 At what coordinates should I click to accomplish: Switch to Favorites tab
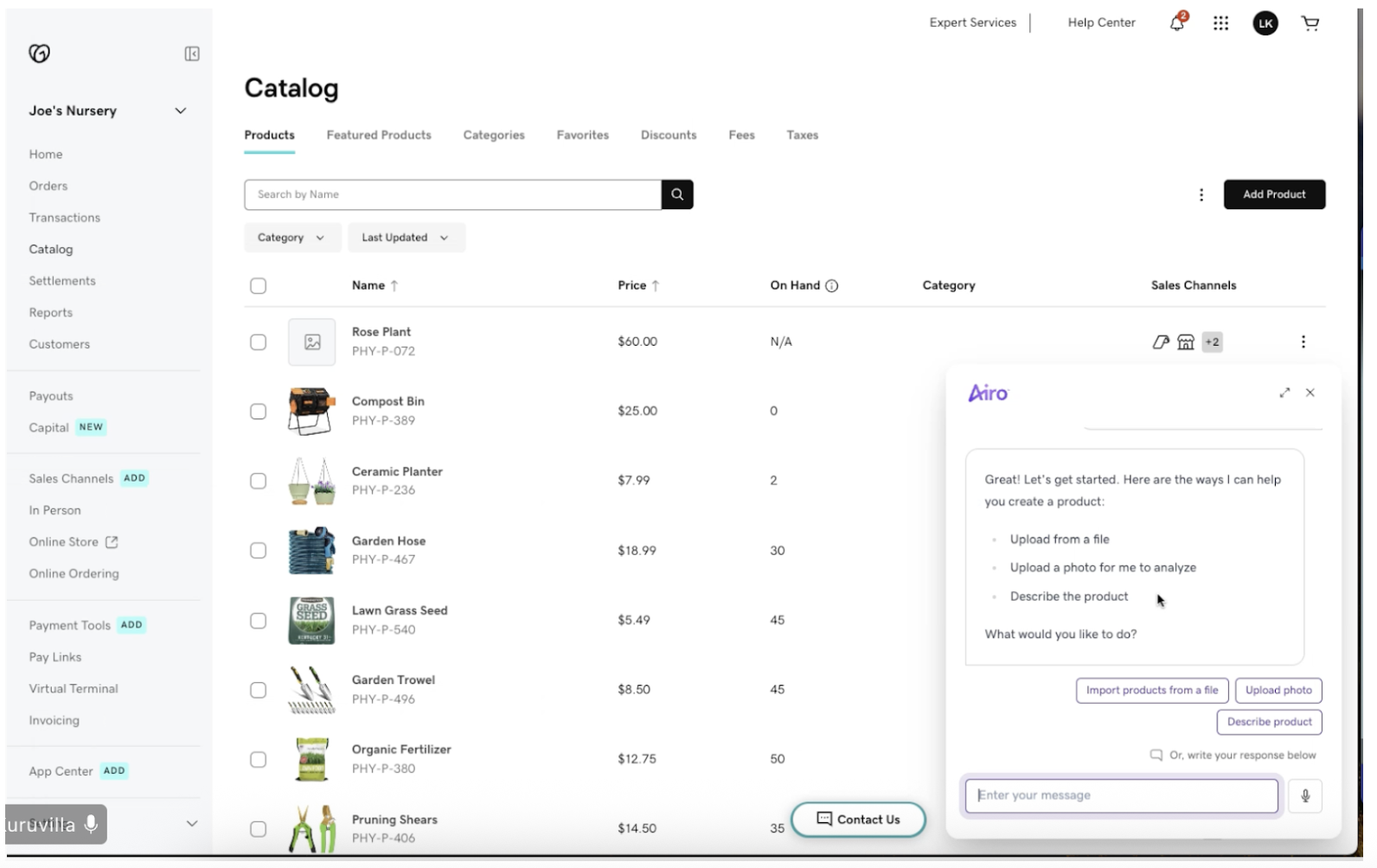[583, 135]
